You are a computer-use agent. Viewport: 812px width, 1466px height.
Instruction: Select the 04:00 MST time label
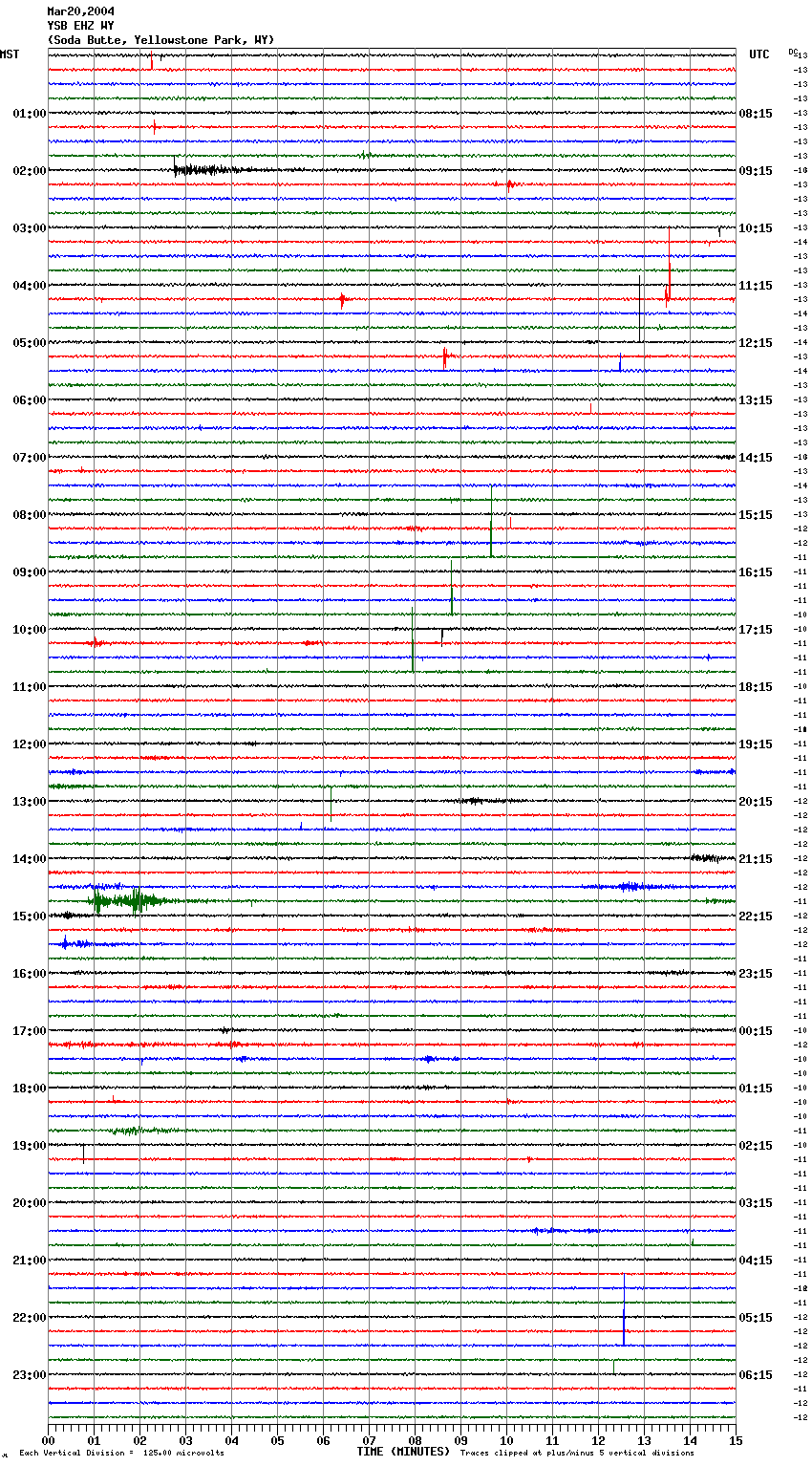[x=29, y=286]
